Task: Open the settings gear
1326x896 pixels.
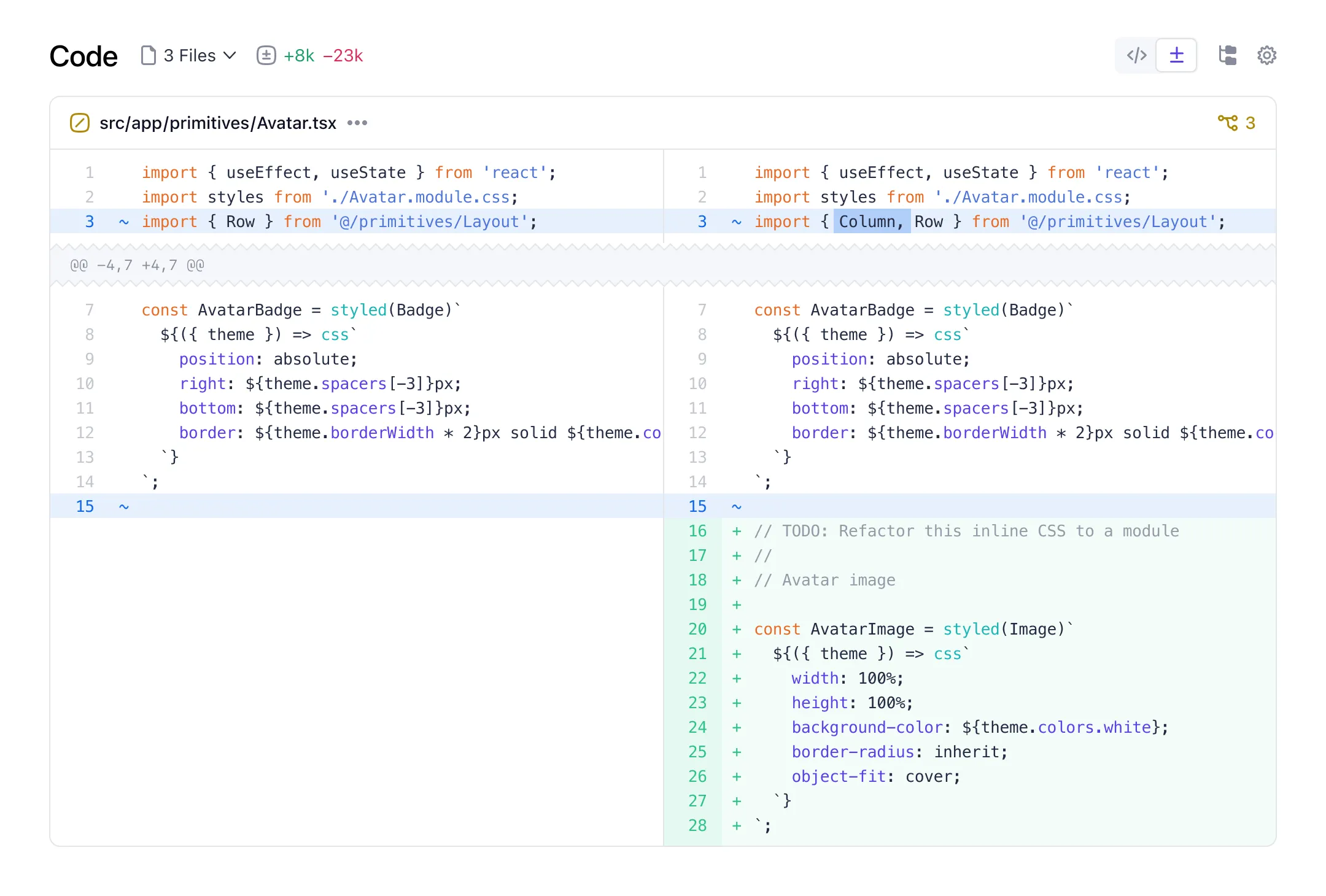Action: (x=1266, y=55)
